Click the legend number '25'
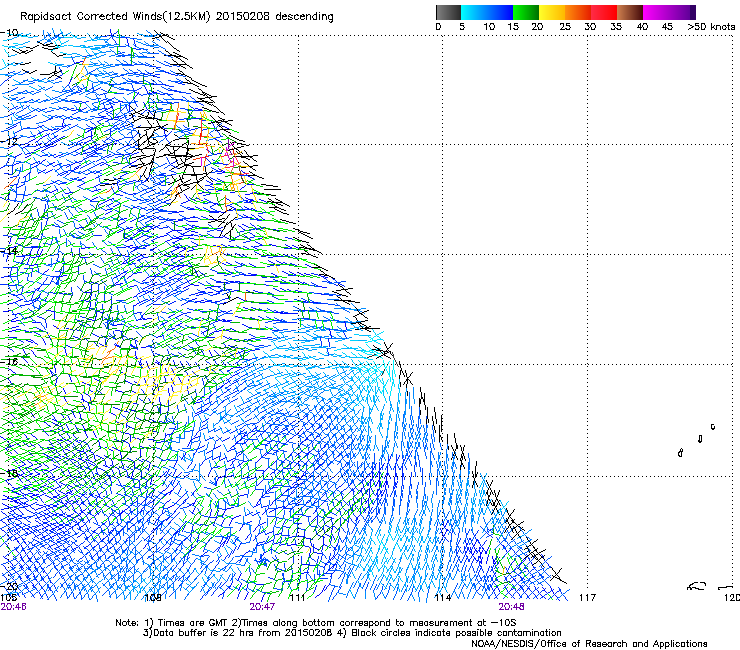The width and height of the screenshot is (740, 650). [565, 27]
